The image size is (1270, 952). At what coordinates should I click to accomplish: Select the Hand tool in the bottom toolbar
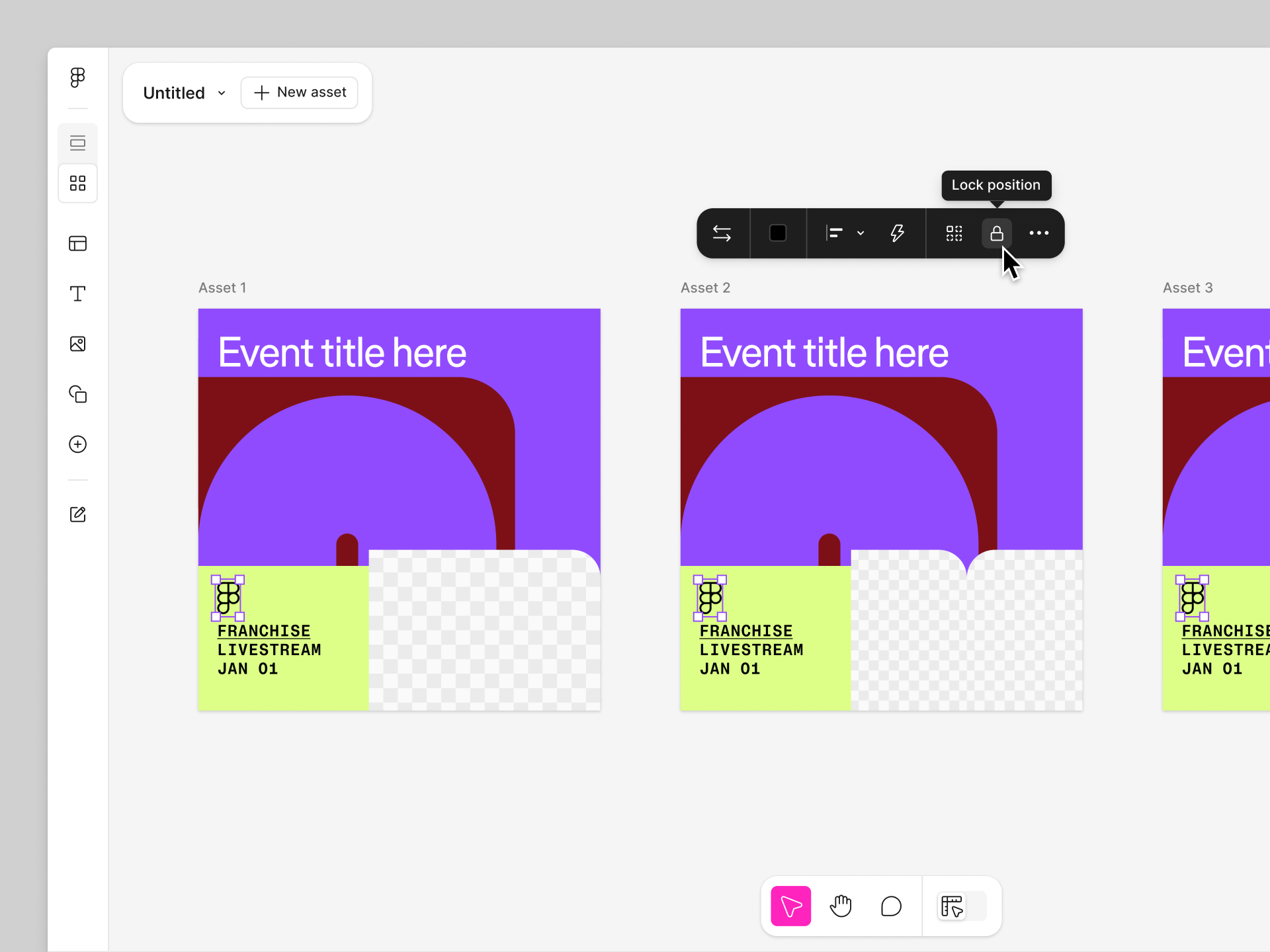[x=841, y=906]
